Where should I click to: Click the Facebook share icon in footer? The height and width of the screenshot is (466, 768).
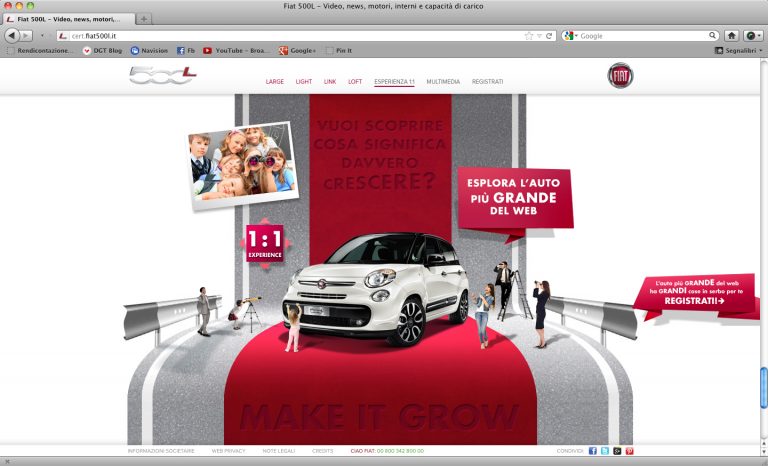[593, 451]
